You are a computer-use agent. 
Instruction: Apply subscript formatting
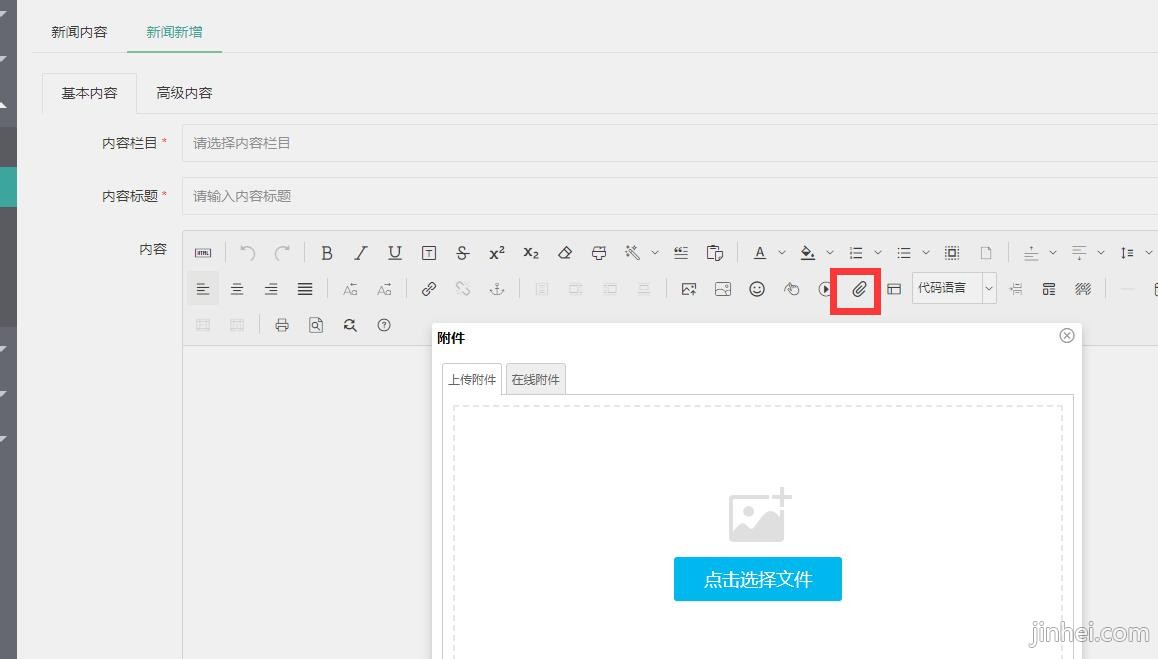(531, 253)
